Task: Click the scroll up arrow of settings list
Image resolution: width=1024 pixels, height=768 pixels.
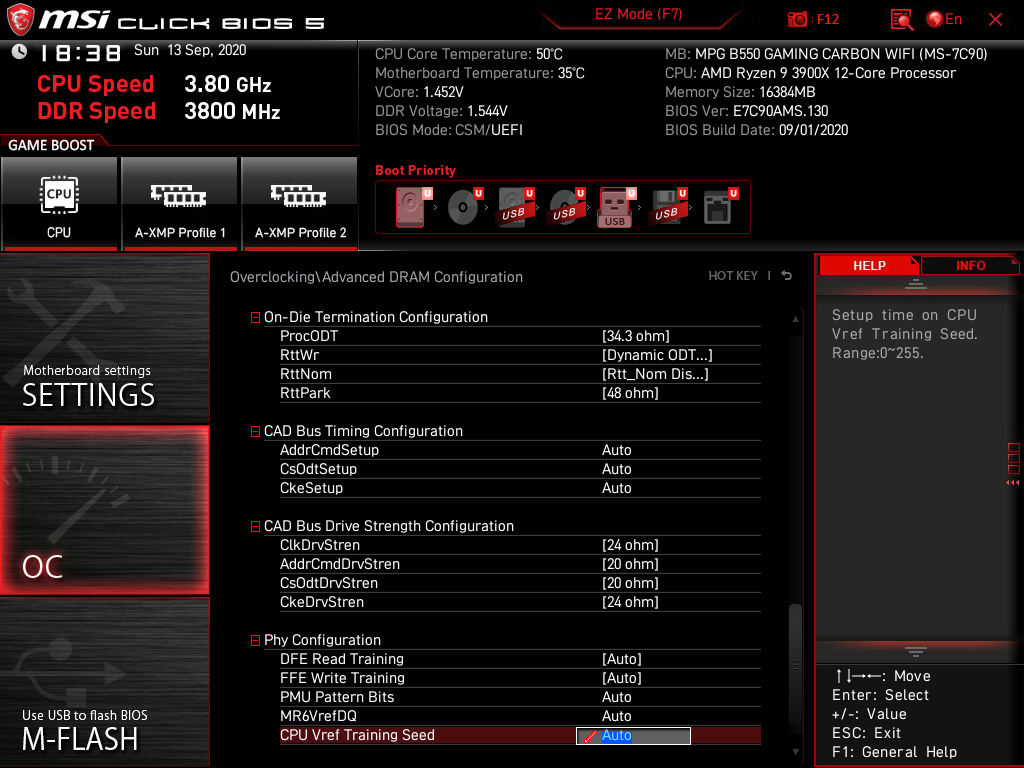Action: tap(795, 319)
